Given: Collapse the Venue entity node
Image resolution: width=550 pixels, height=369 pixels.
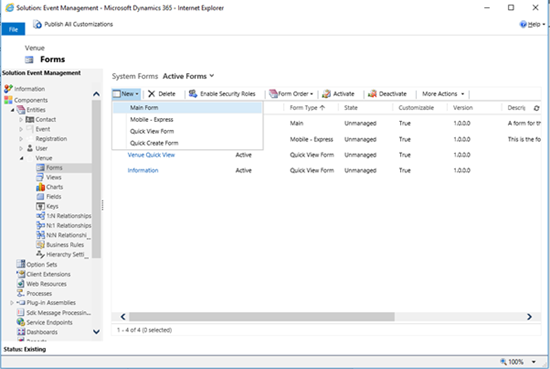Looking at the screenshot, I should click(21, 158).
